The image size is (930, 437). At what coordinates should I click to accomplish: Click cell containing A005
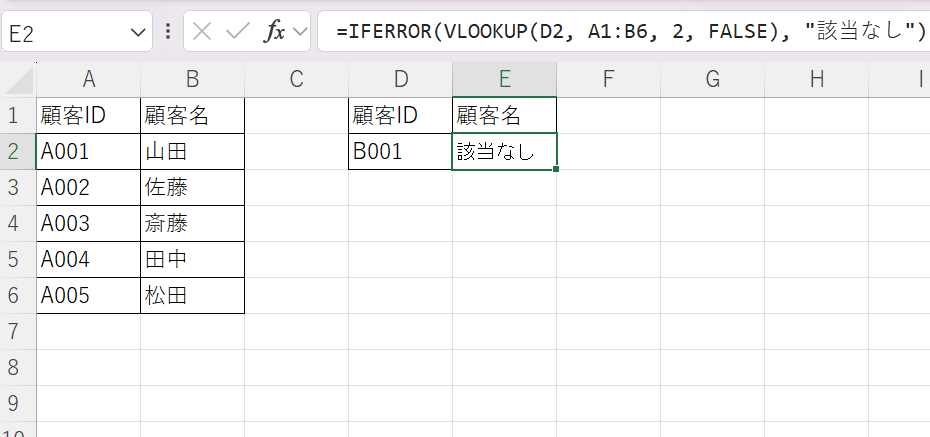click(x=88, y=295)
